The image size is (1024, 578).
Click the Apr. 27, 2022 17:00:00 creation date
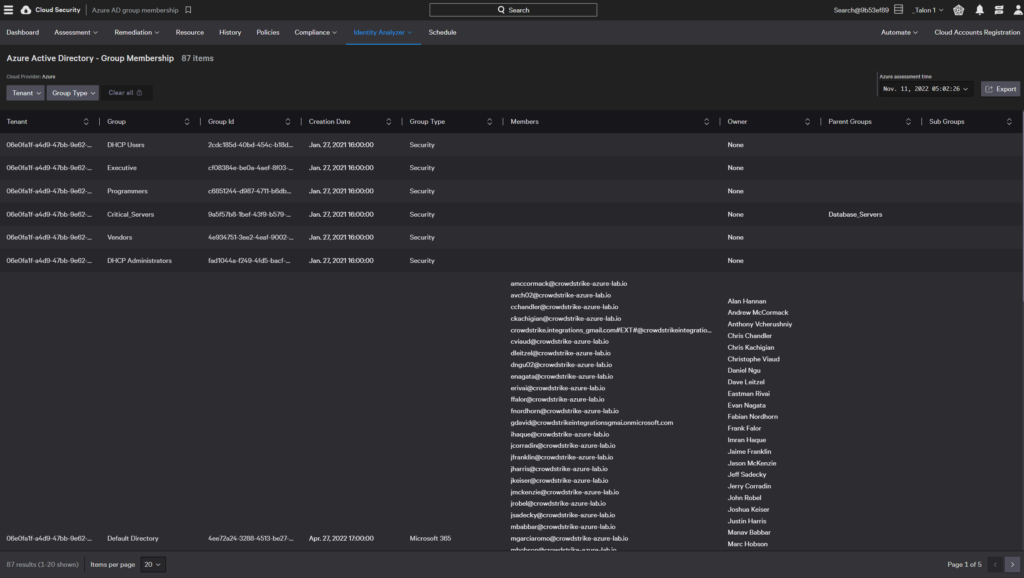341,539
